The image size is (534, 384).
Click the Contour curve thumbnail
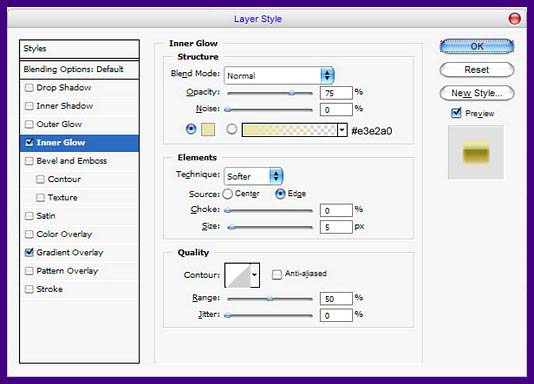pyautogui.click(x=238, y=275)
